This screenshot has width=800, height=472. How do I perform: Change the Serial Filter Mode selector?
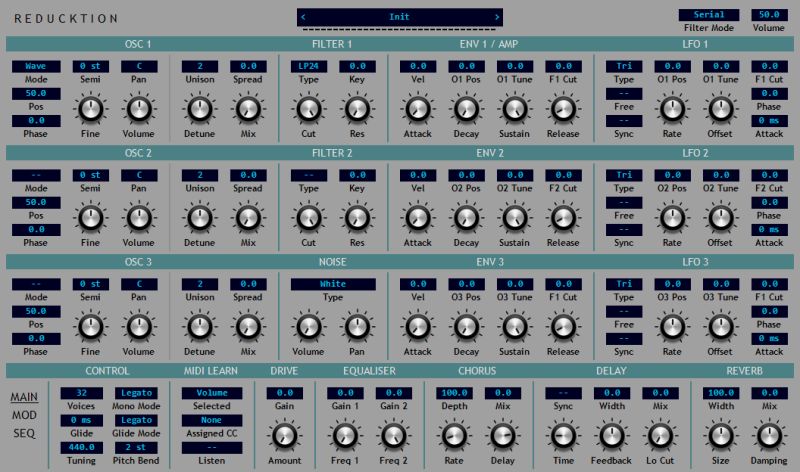tap(709, 15)
